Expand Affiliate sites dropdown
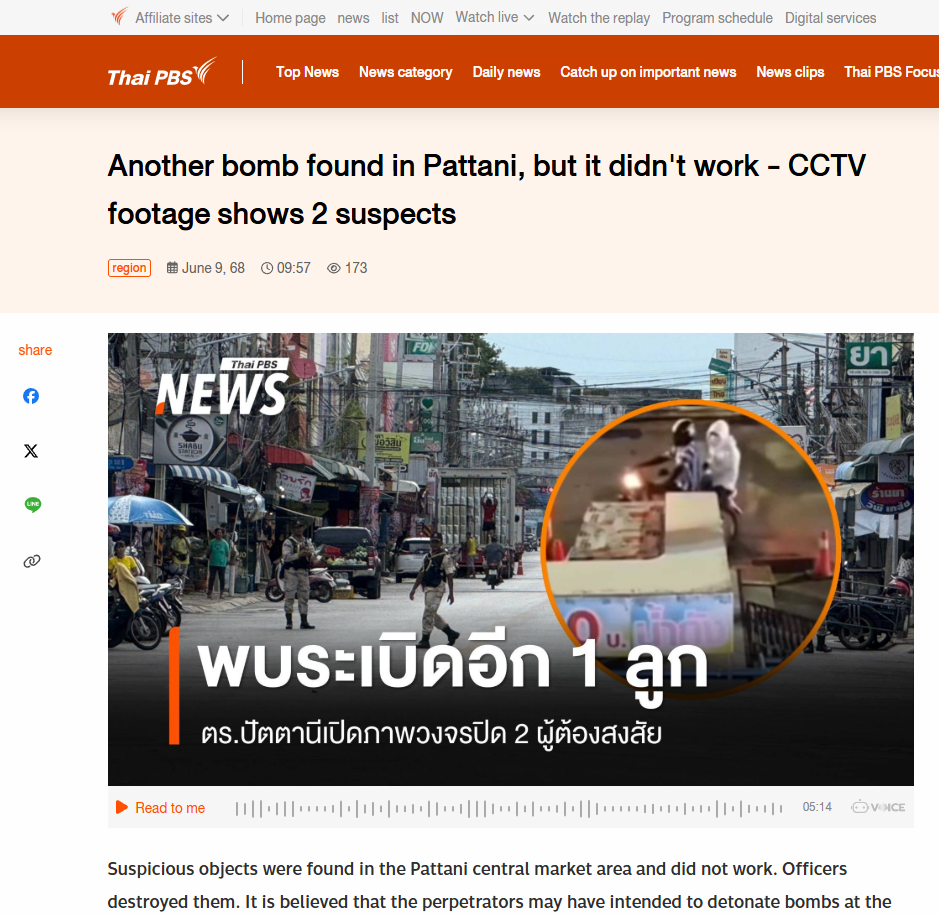The image size is (939, 915). (x=182, y=18)
